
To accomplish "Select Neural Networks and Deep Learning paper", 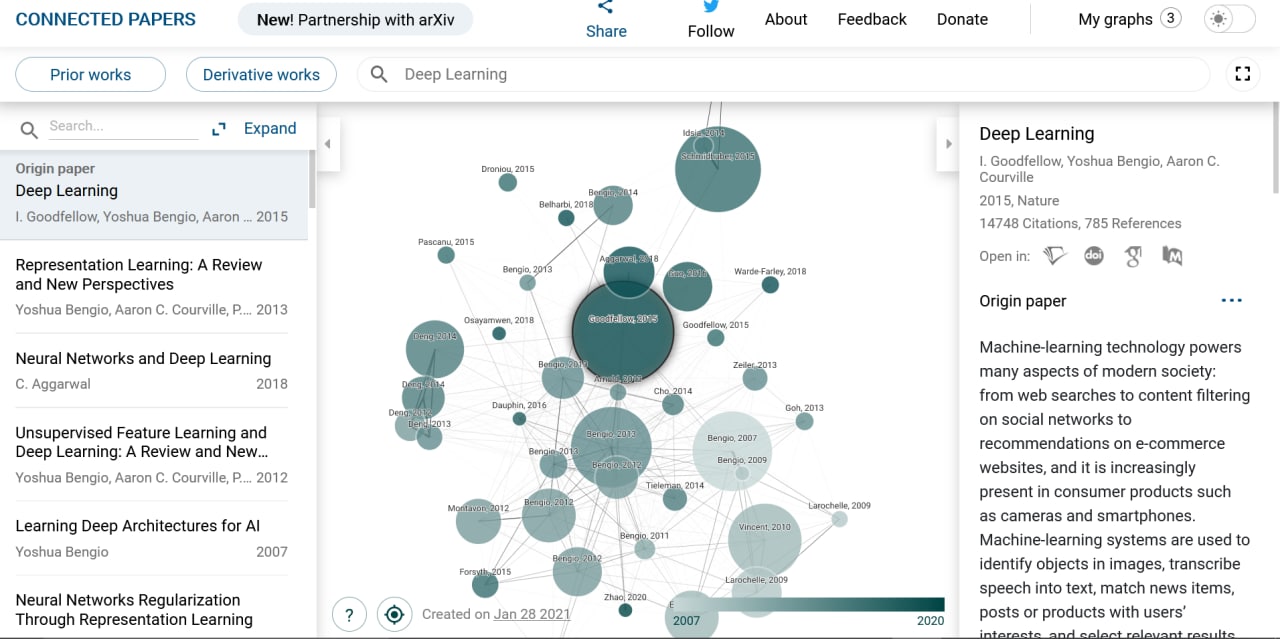I will pos(152,371).
